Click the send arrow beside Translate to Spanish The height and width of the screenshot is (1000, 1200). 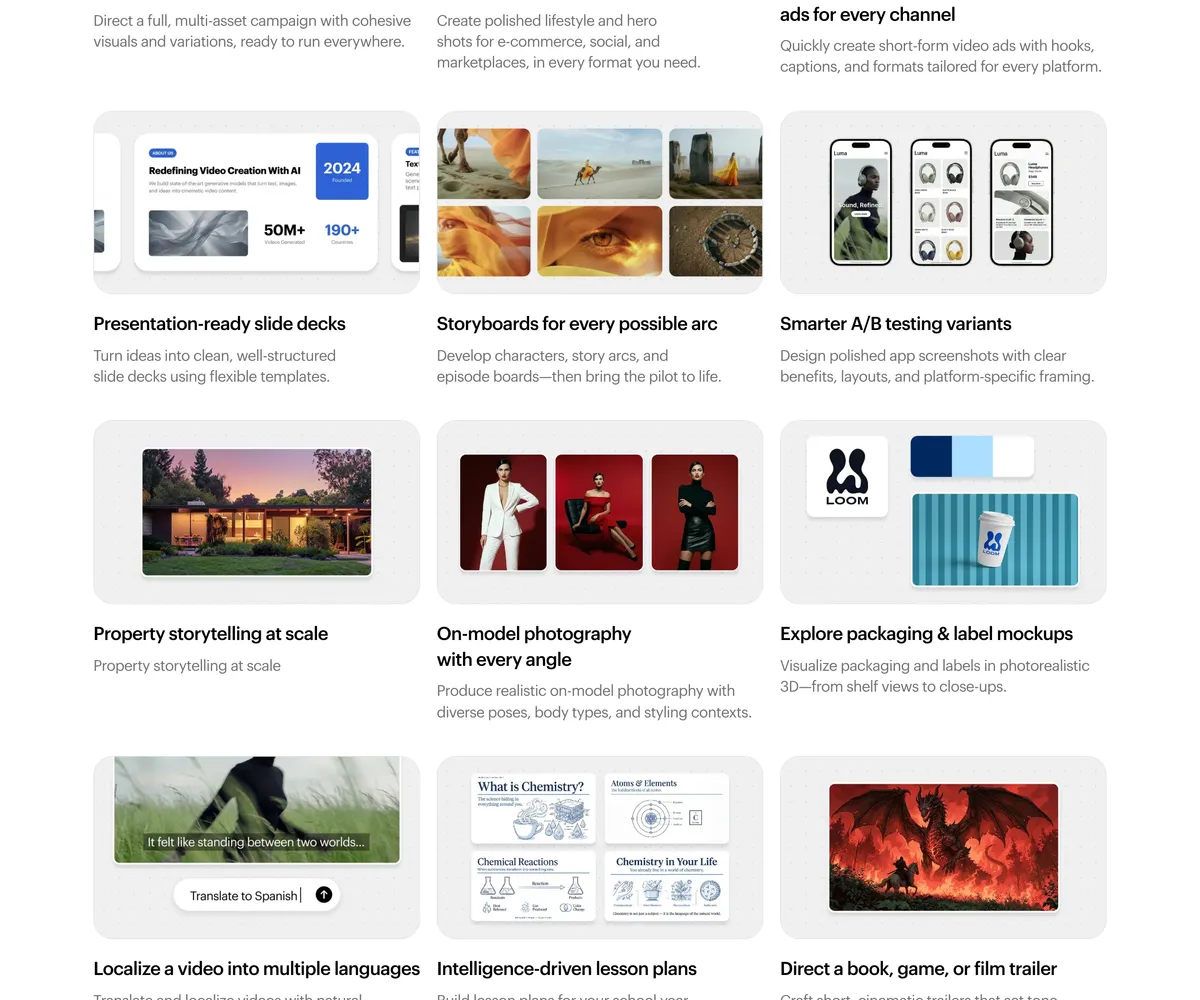click(324, 895)
